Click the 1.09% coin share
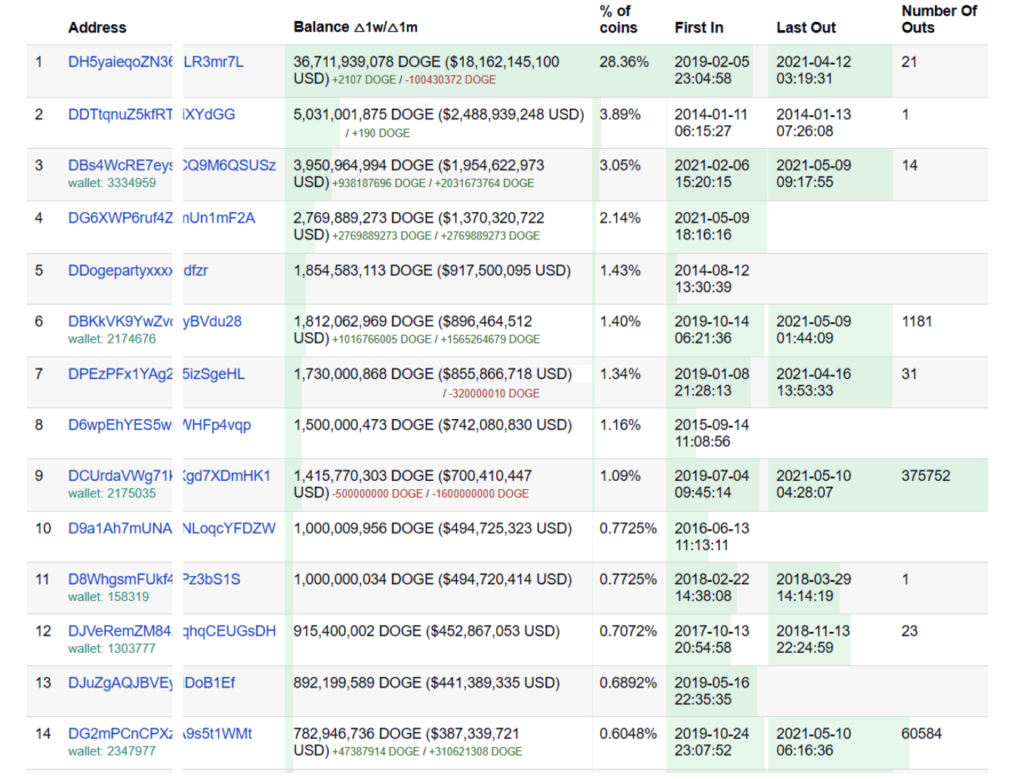This screenshot has height=779, width=1024. click(x=620, y=476)
